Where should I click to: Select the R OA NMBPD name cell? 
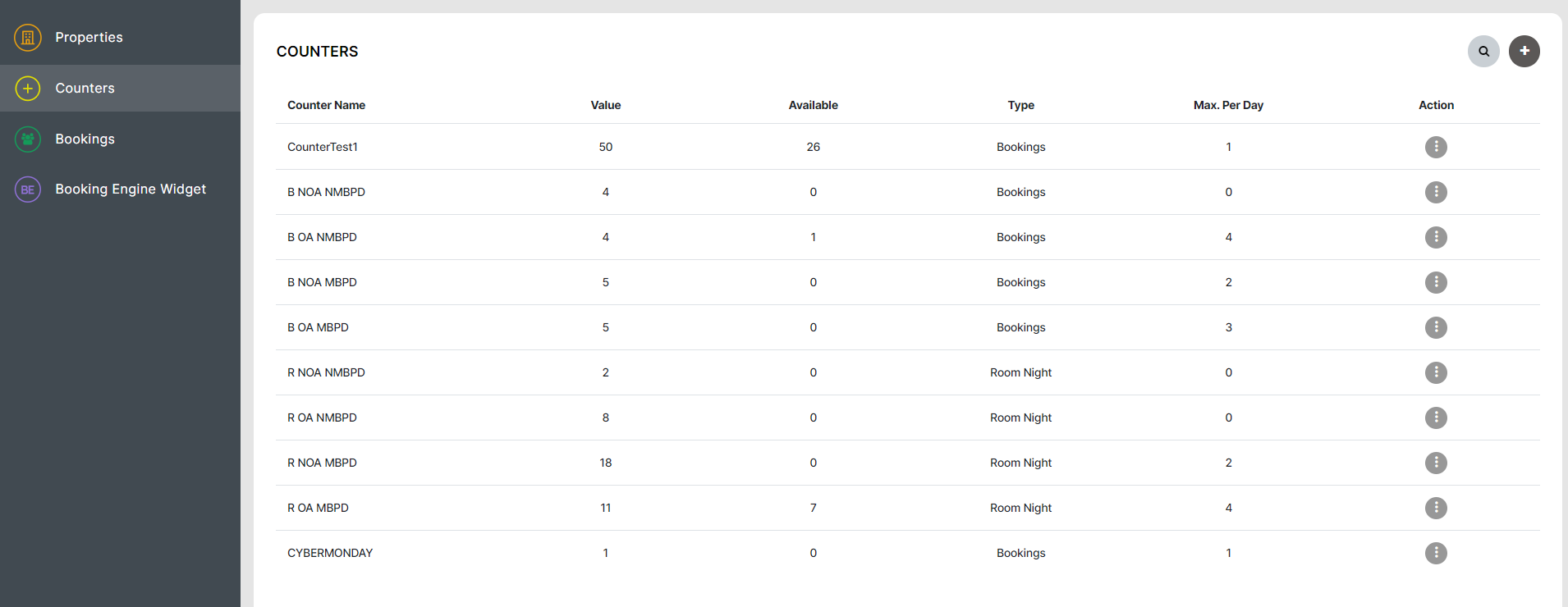(x=322, y=418)
